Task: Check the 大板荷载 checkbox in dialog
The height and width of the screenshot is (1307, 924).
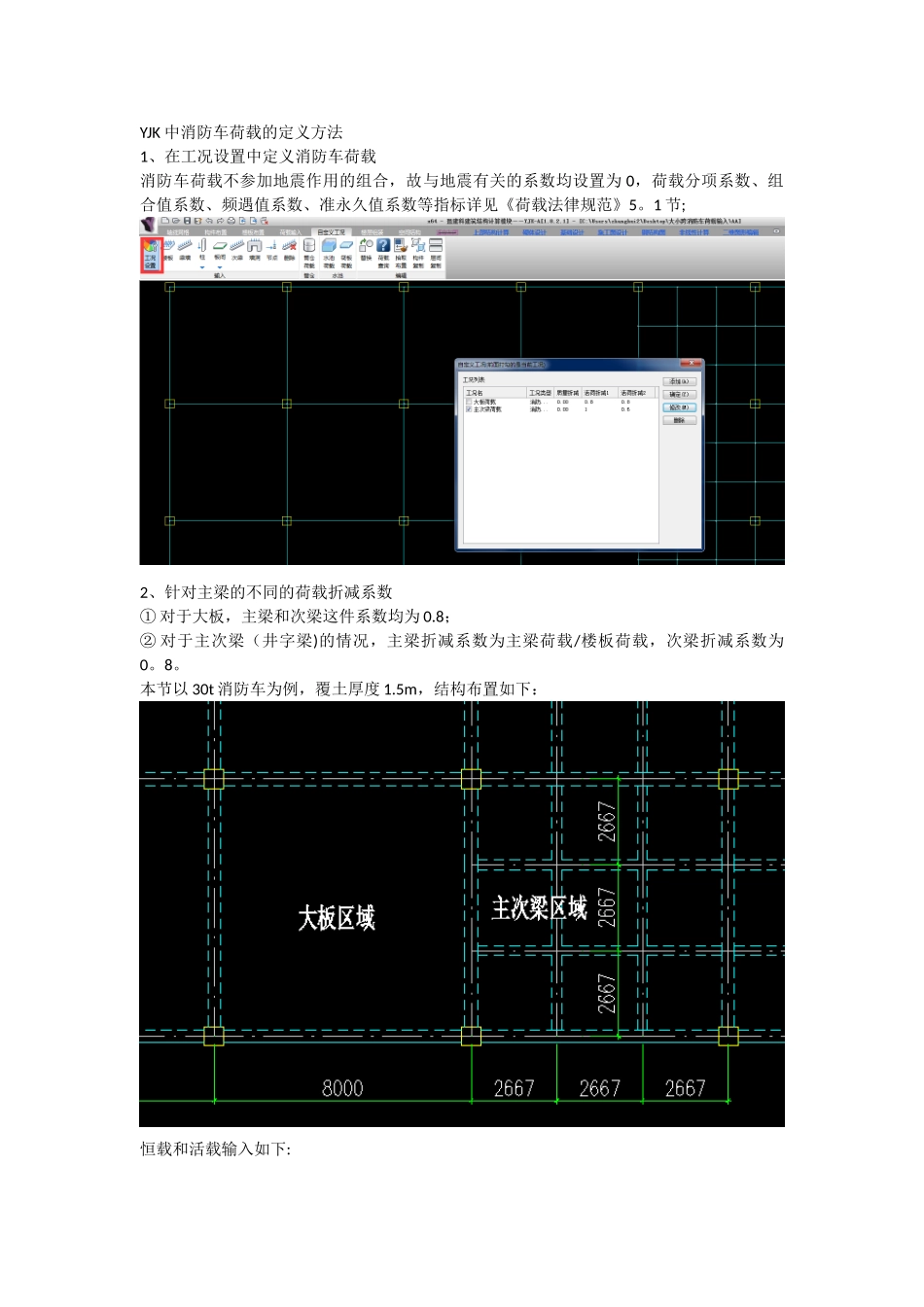Action: coord(469,402)
